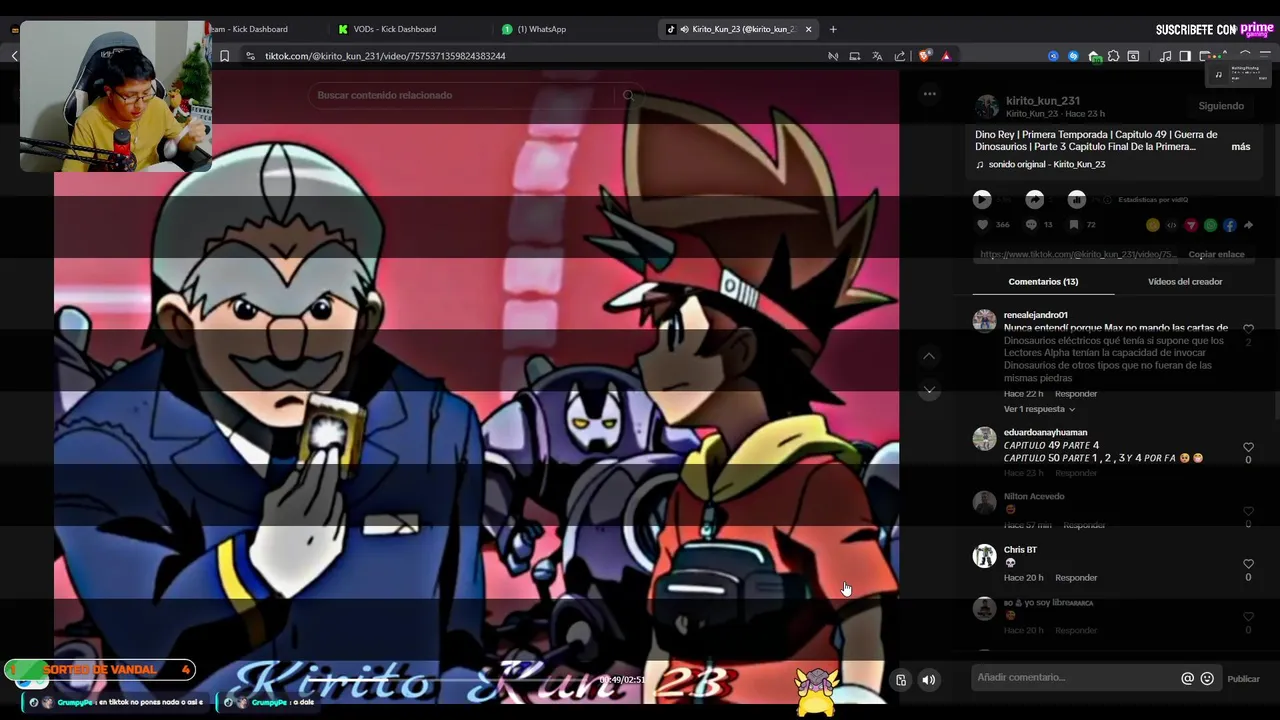Click the kirito_kun_231 username link
Image resolution: width=1280 pixels, height=720 pixels.
1043,101
